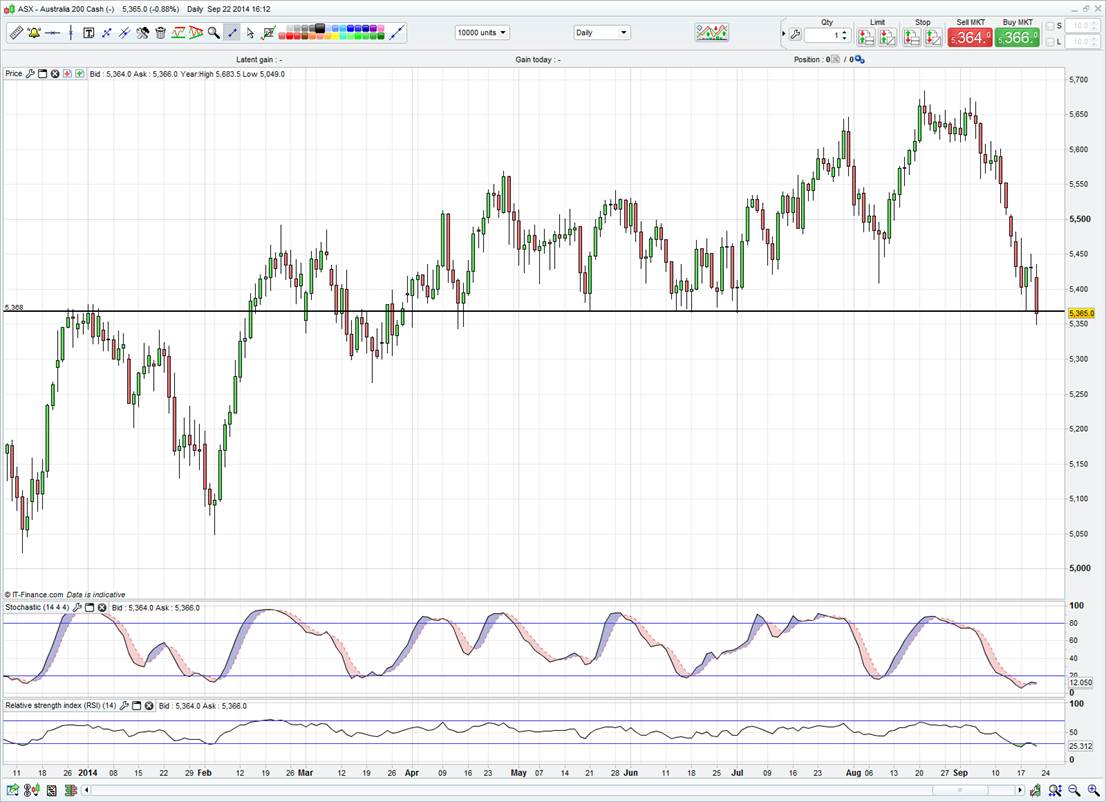Select the ruler measurement tool

16,33
